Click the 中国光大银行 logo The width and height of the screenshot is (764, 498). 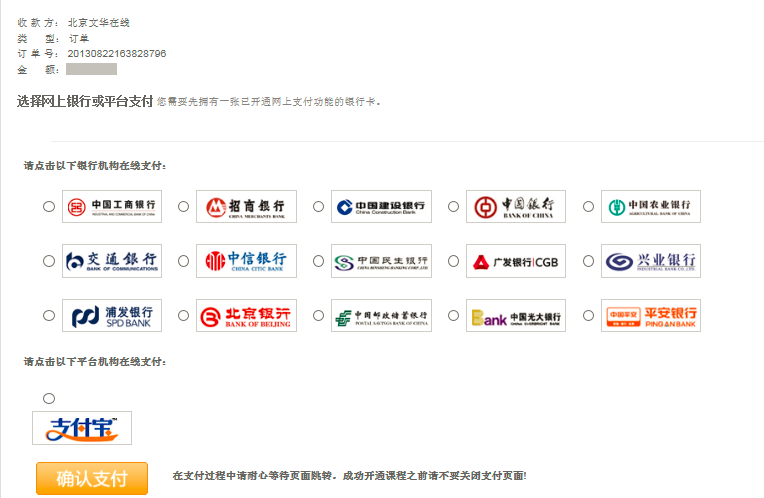tap(516, 316)
